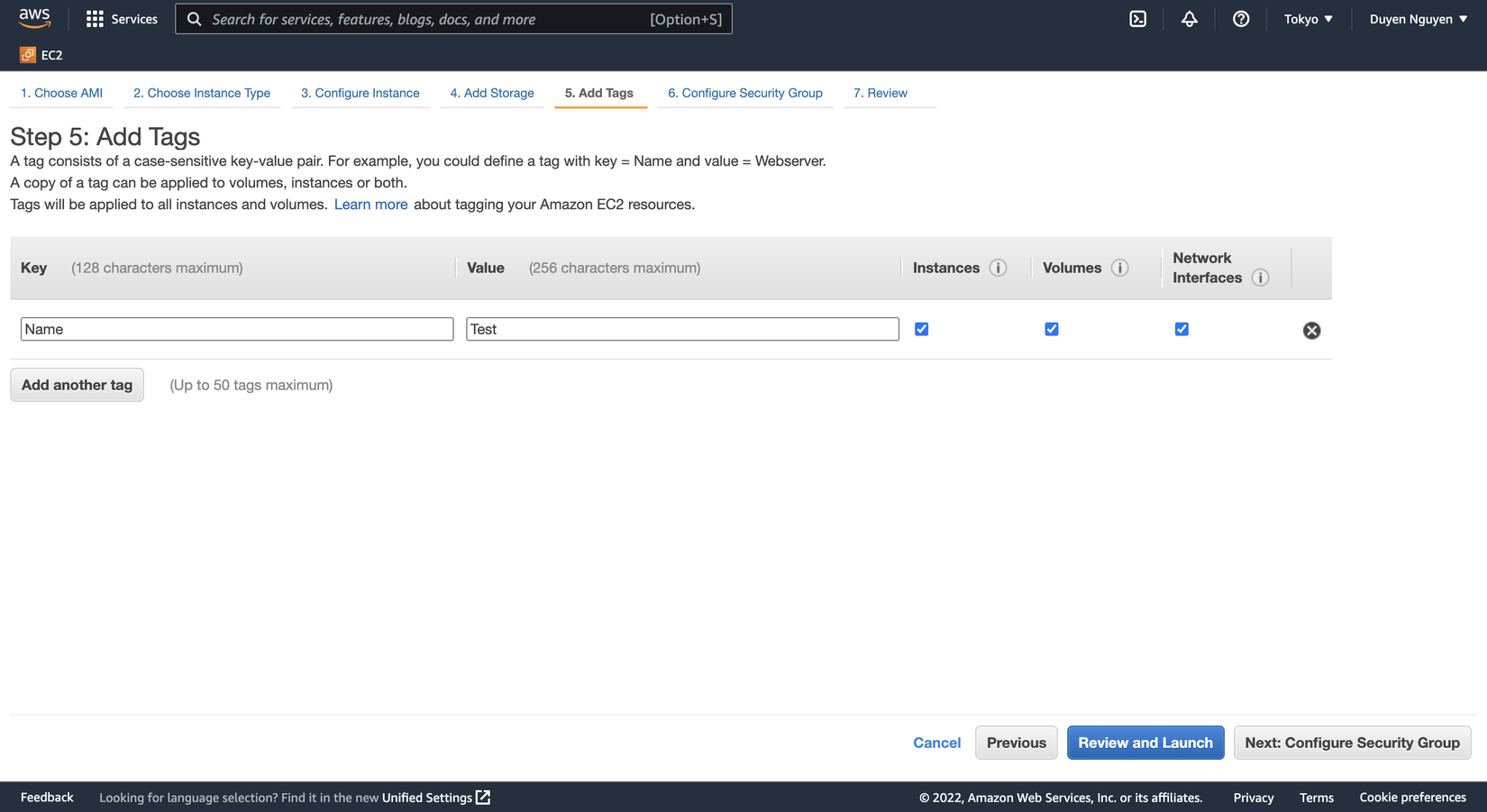This screenshot has height=812, width=1487.
Task: Click the Volumes column header
Action: (x=1072, y=268)
